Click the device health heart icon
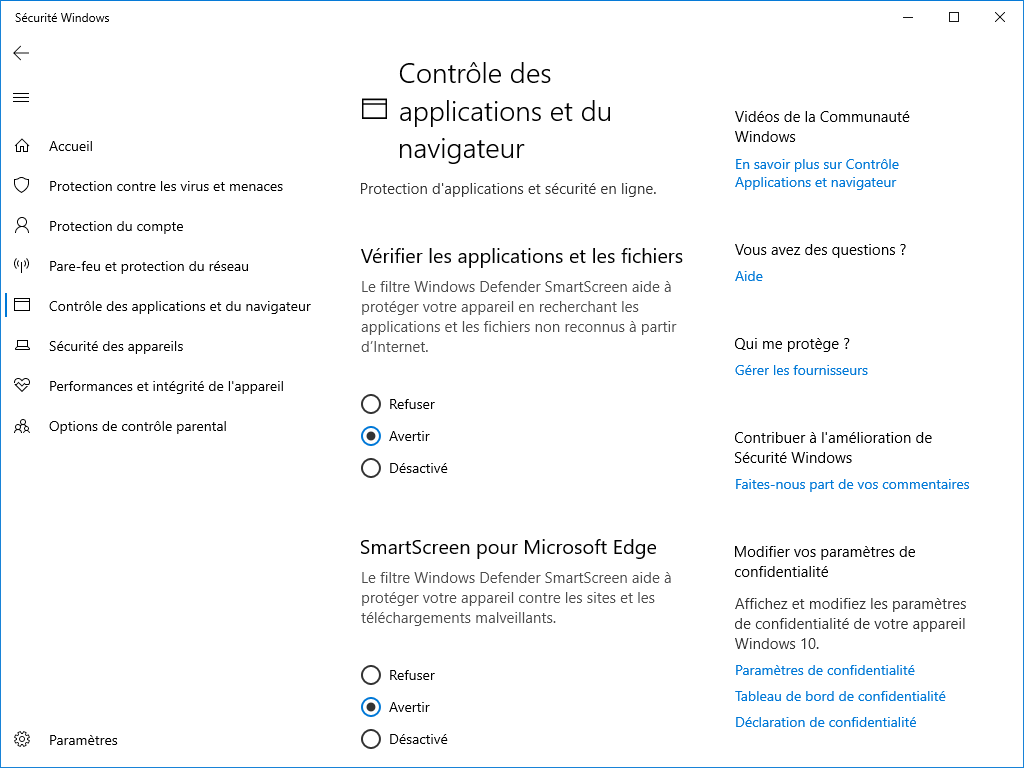This screenshot has height=768, width=1024. tap(22, 385)
